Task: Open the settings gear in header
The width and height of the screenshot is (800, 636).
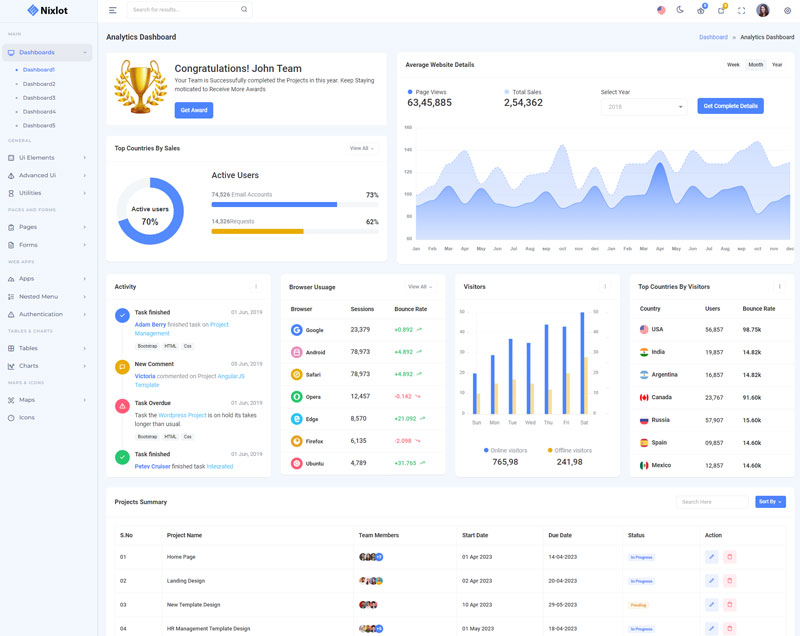Action: pos(787,10)
